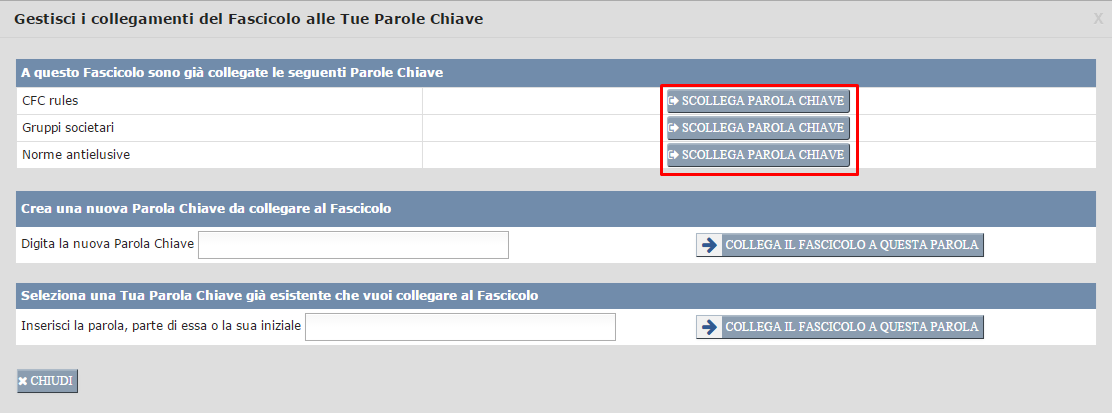Focus the 'Digita la nuova Parola Chiave' field
The width and height of the screenshot is (1112, 413).
(353, 245)
